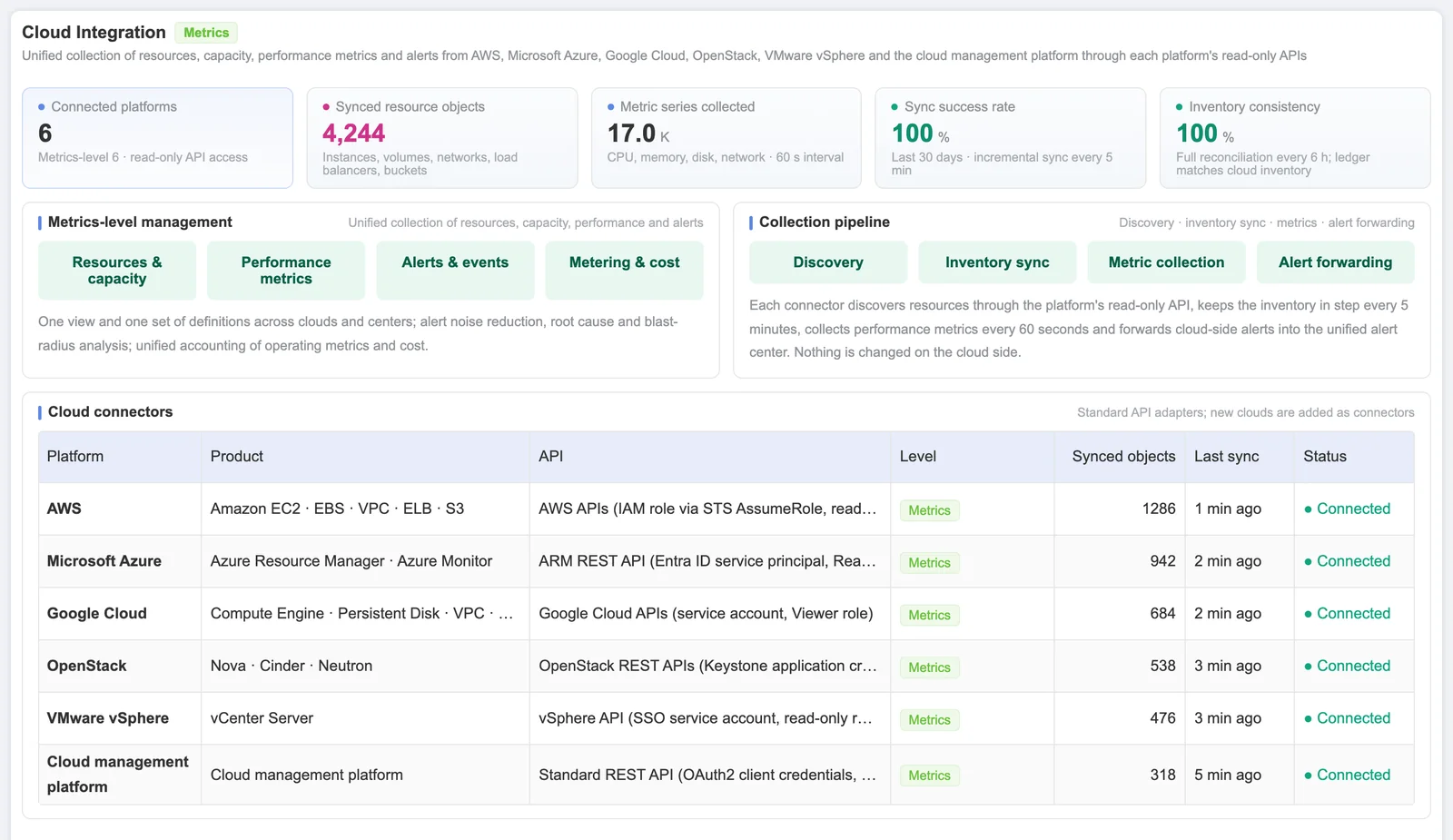
Task: Click the Connected status in Microsoft Azure row
Action: (x=1348, y=561)
